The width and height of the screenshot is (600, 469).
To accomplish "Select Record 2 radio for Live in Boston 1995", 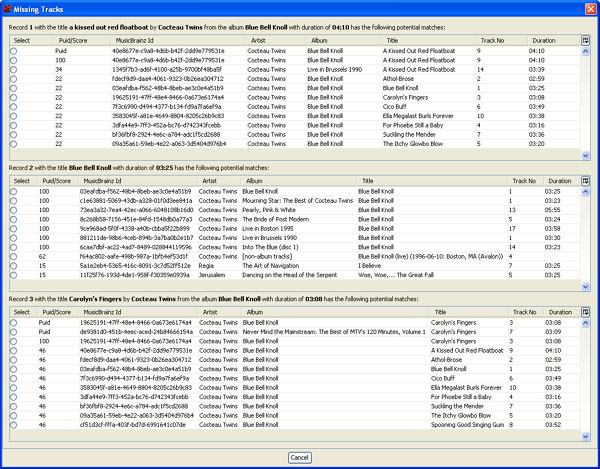I will point(14,229).
